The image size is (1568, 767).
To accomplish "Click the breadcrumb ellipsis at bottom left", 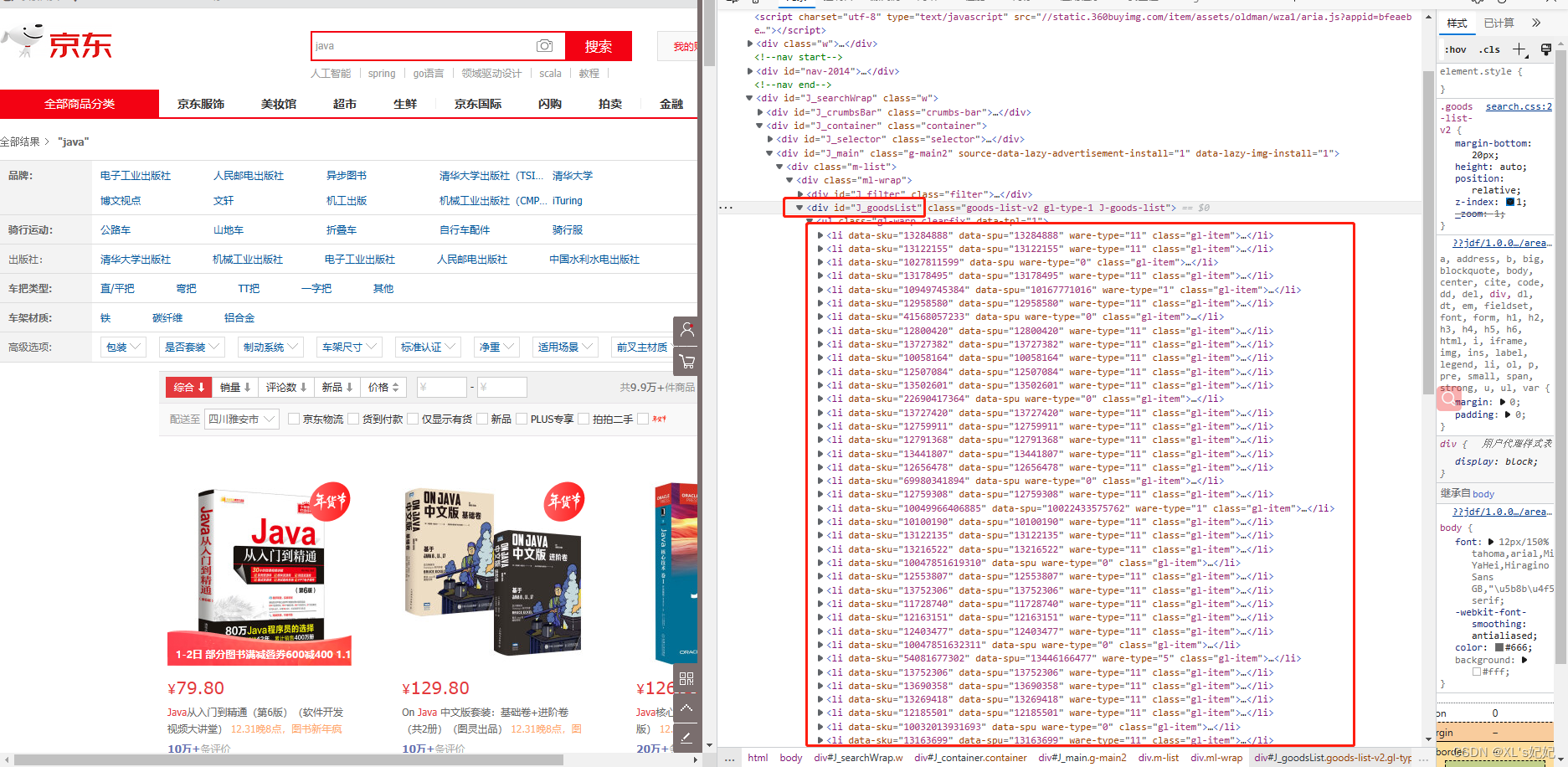I will (x=729, y=758).
